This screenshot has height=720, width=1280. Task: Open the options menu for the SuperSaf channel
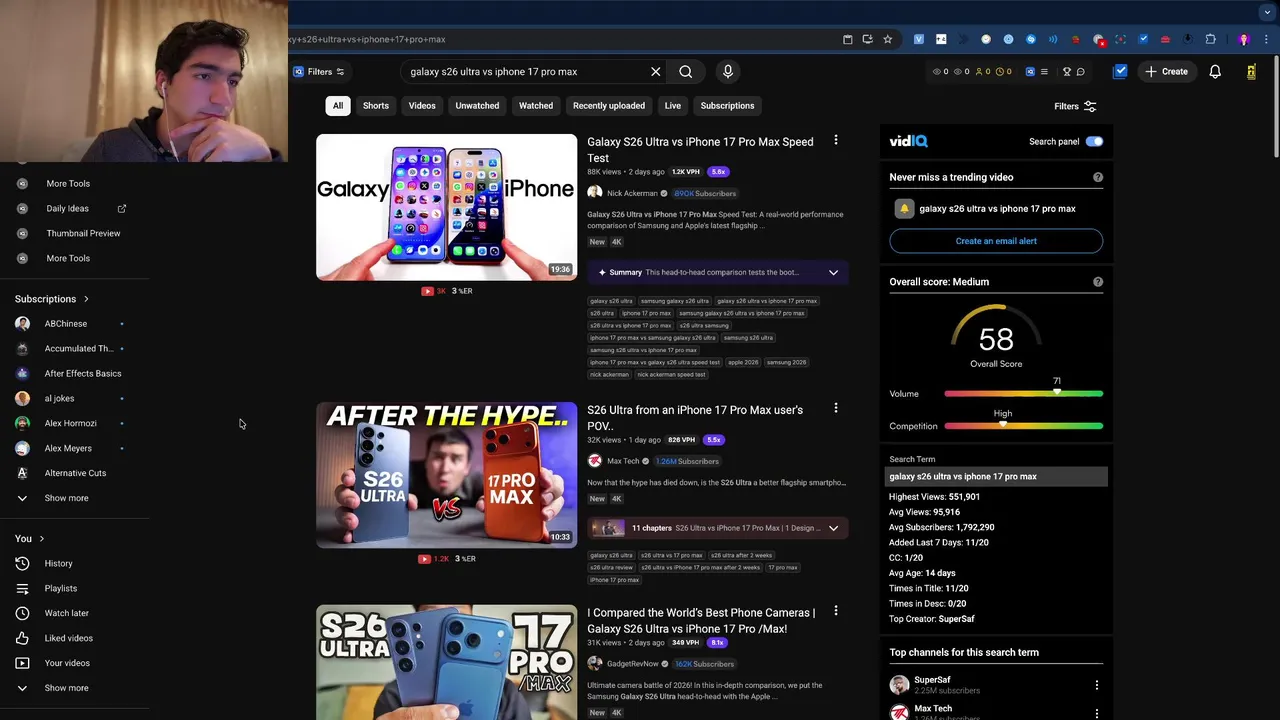tap(1096, 685)
